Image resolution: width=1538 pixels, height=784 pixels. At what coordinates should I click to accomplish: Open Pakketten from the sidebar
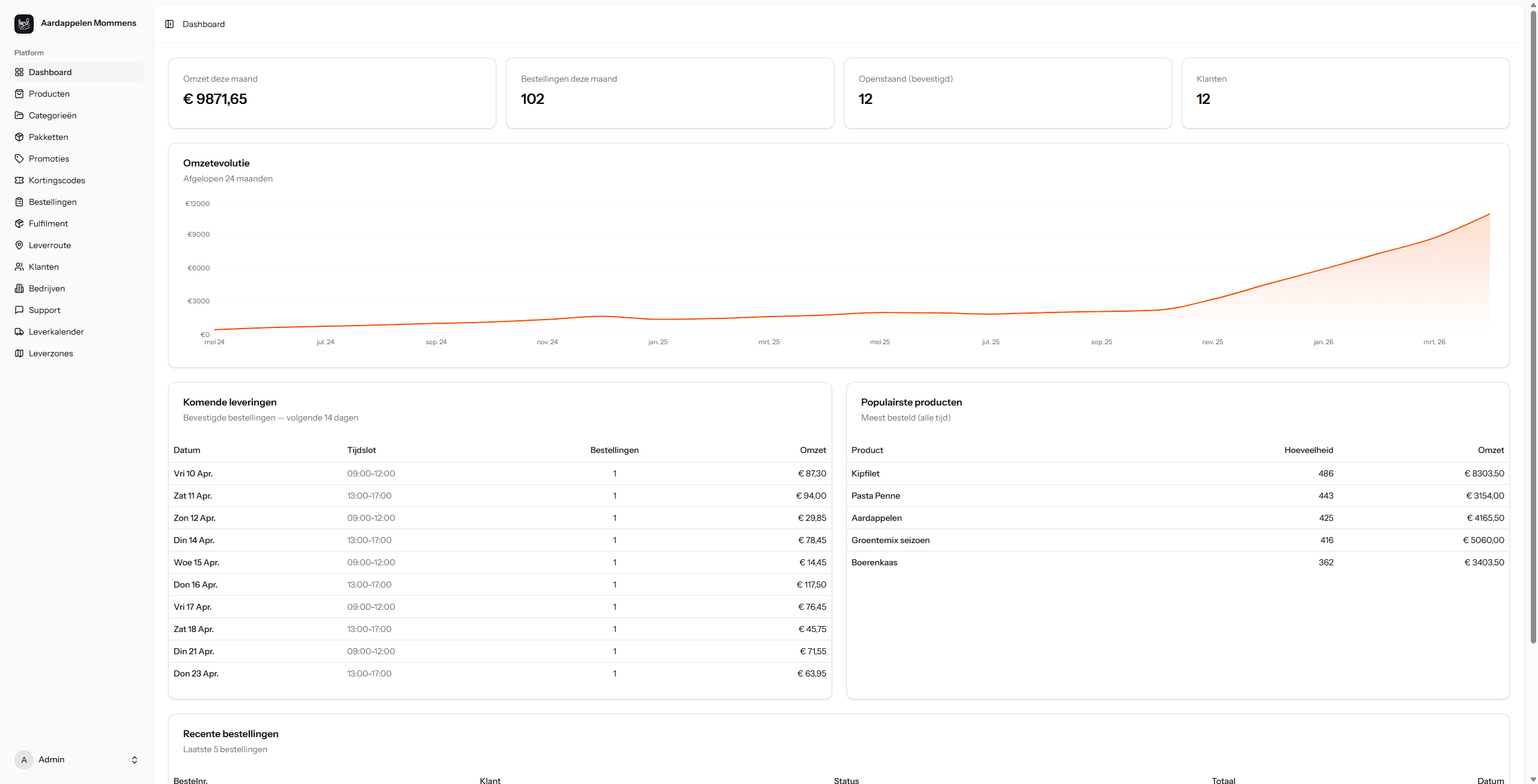coord(48,137)
